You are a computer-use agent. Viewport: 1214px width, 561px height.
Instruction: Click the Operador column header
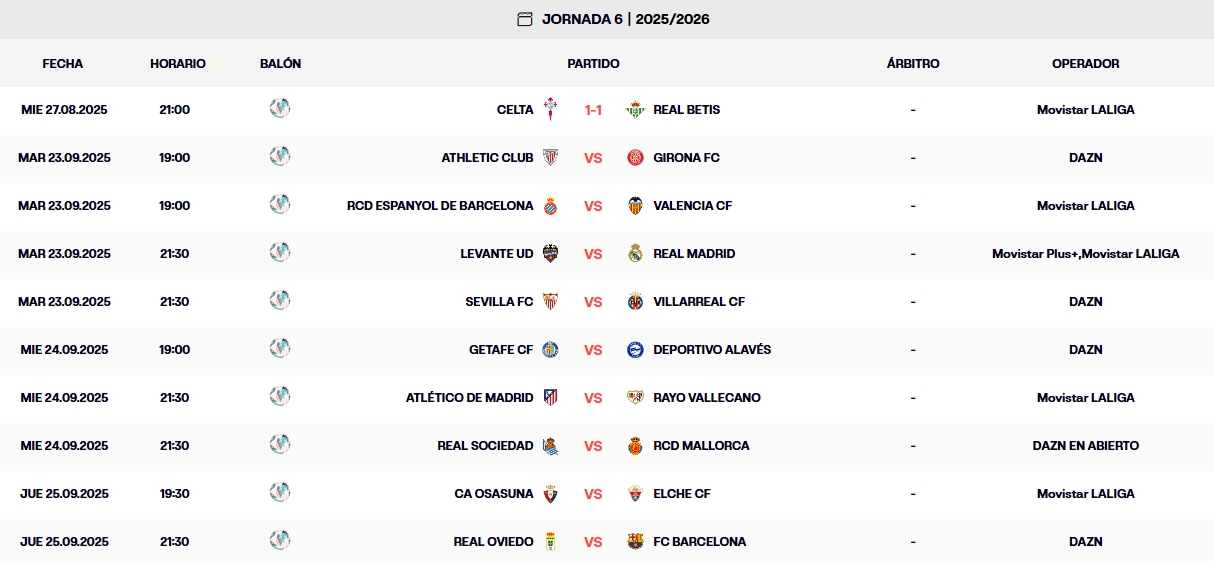tap(1085, 63)
